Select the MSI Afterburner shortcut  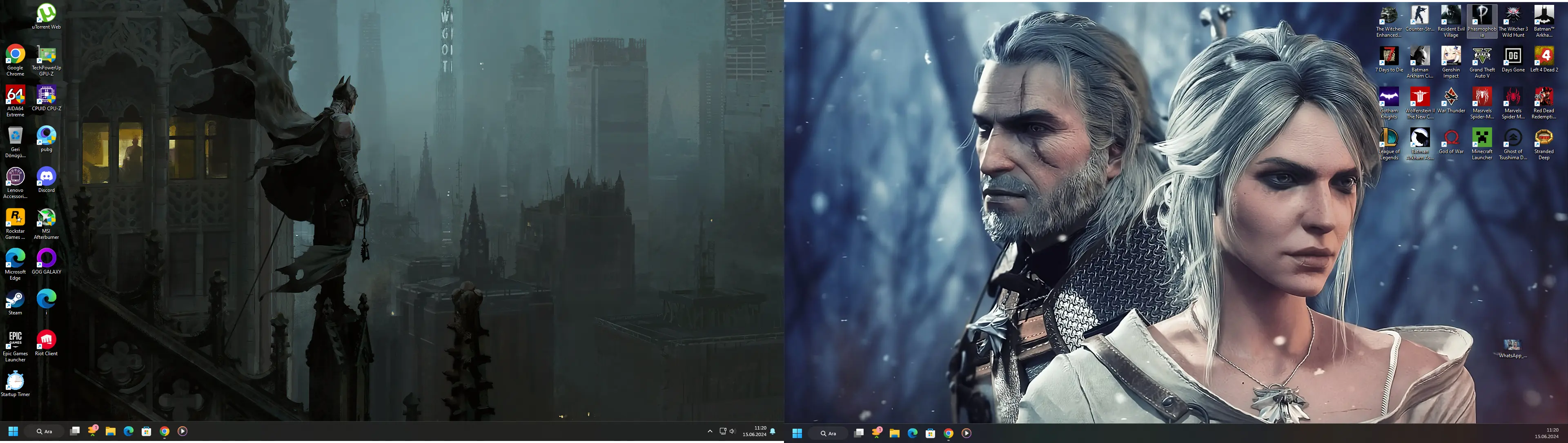(46, 223)
